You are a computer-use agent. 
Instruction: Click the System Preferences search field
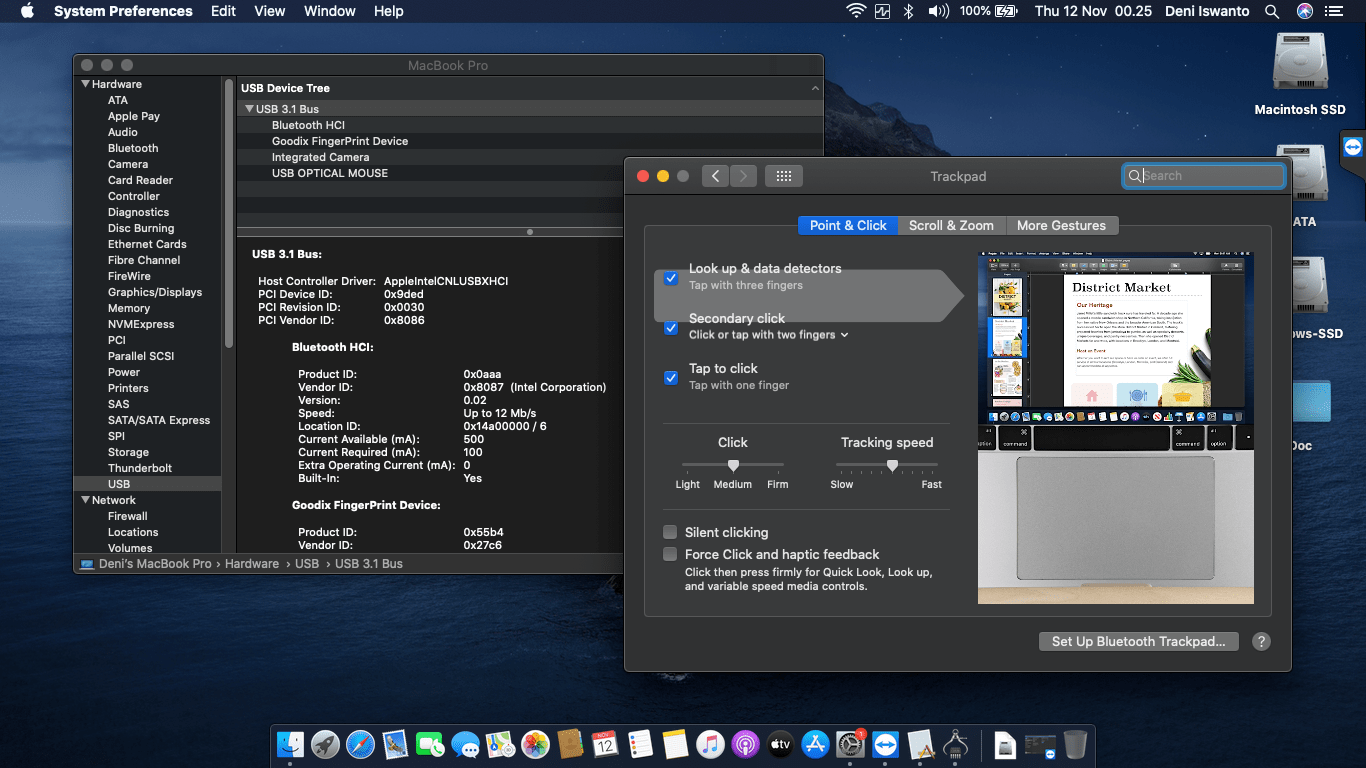(1204, 176)
